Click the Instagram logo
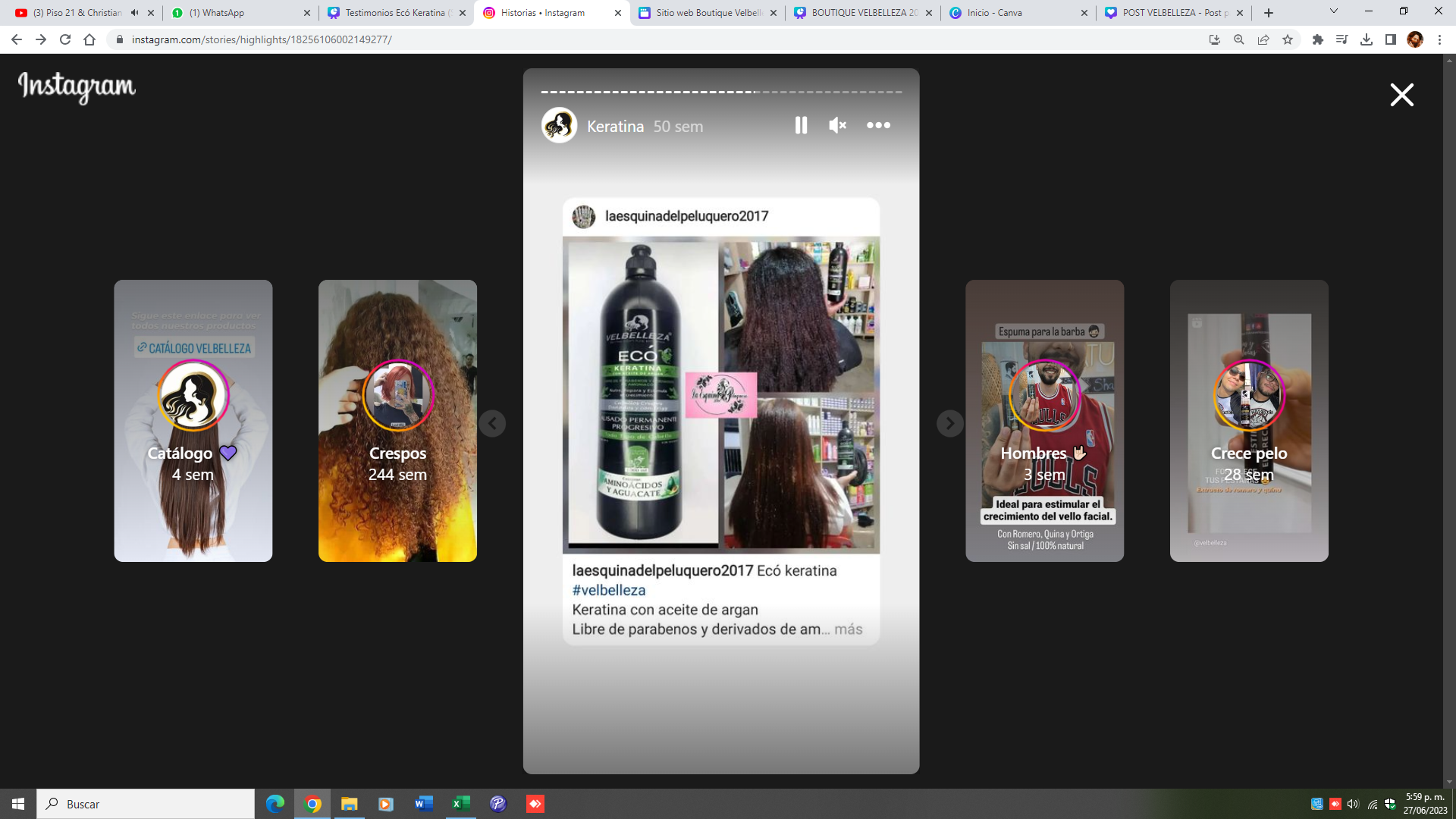The width and height of the screenshot is (1456, 819). coord(77,86)
